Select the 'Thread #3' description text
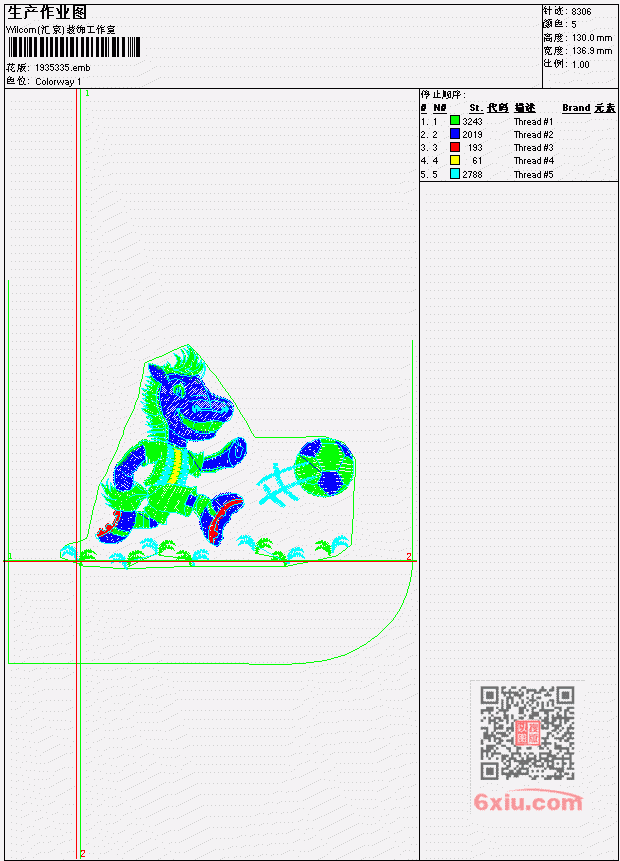This screenshot has width=620, height=861. [533, 148]
